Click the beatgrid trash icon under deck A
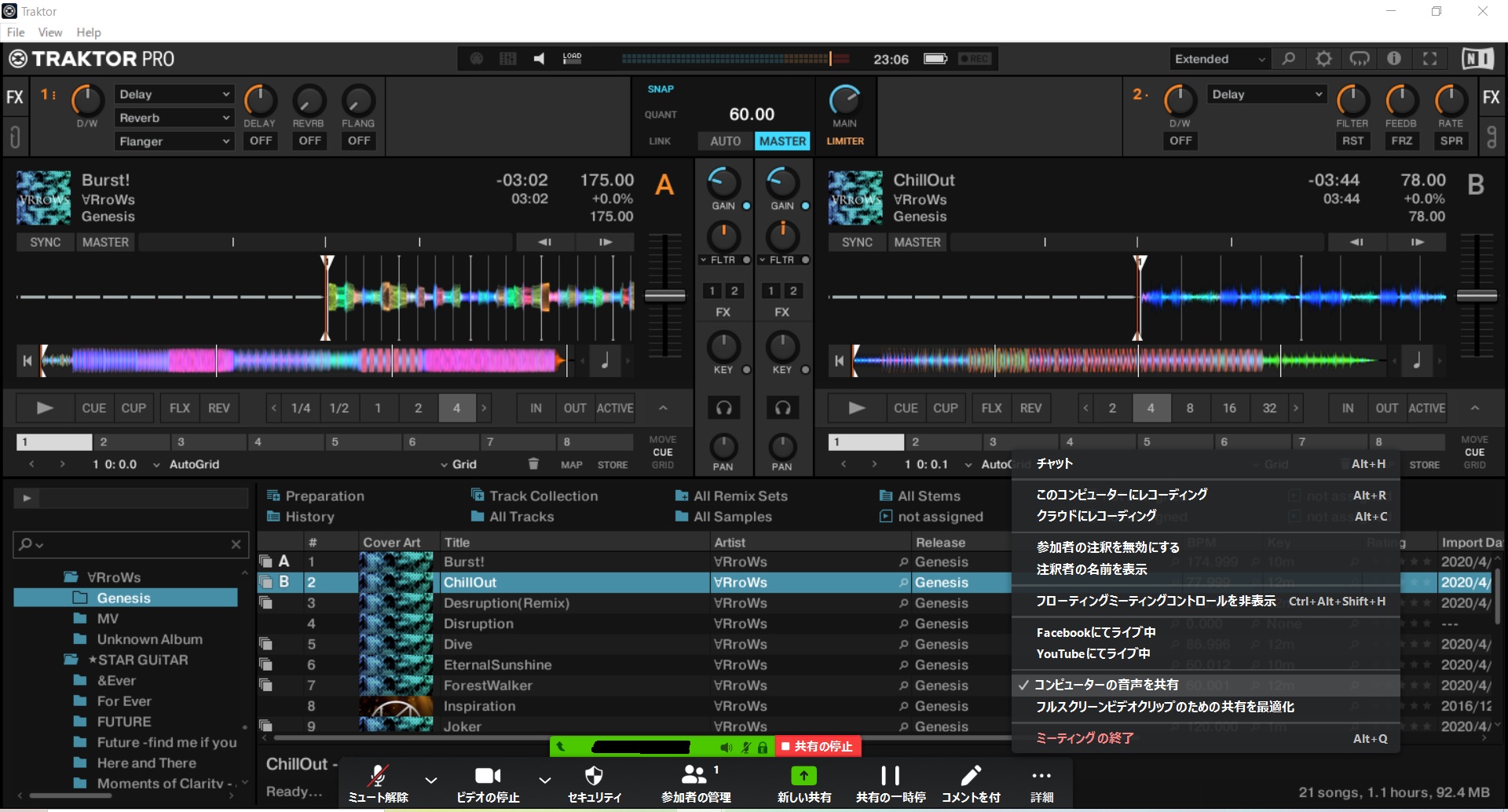Image resolution: width=1508 pixels, height=812 pixels. pos(534,463)
